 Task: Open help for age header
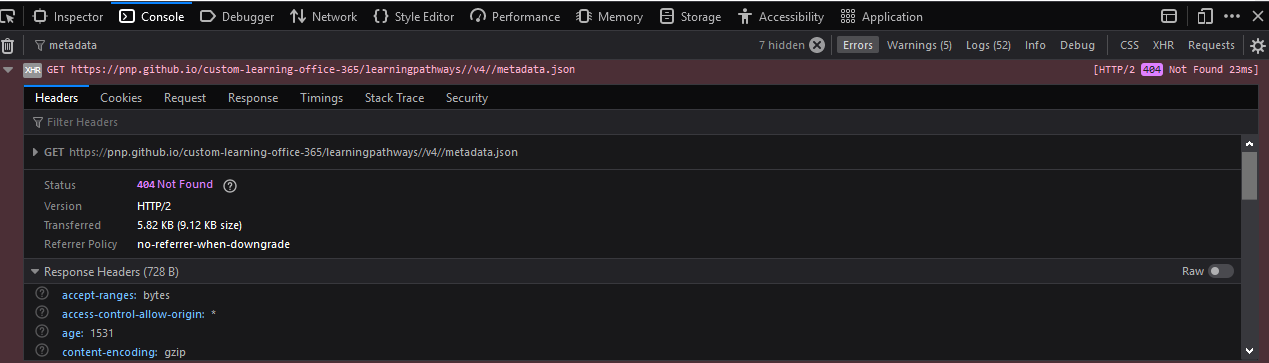(42, 332)
